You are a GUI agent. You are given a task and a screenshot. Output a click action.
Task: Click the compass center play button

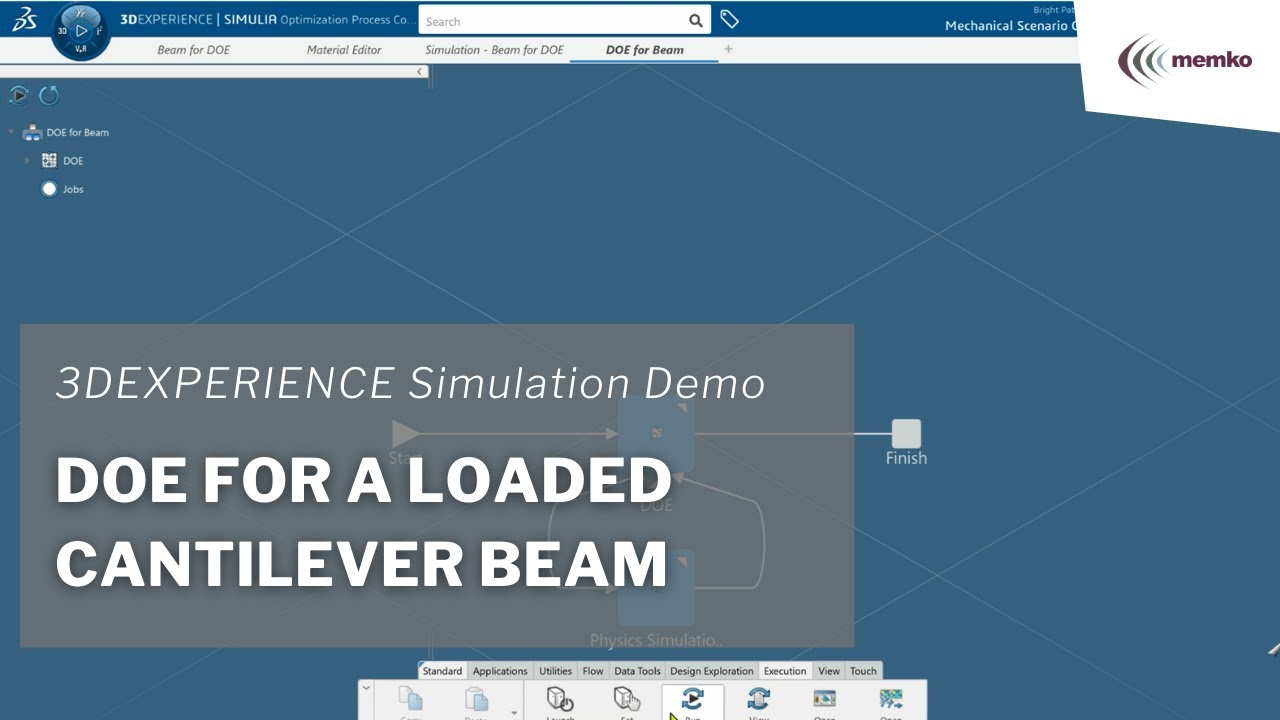tap(82, 31)
